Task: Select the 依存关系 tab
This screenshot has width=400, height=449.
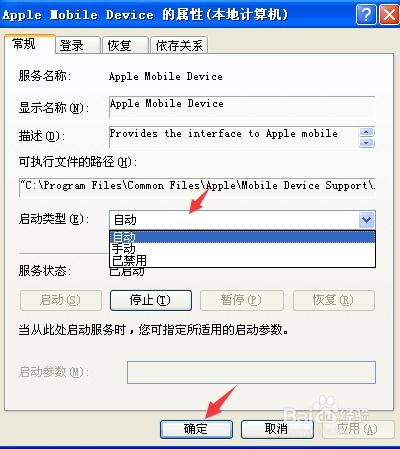Action: click(x=179, y=45)
